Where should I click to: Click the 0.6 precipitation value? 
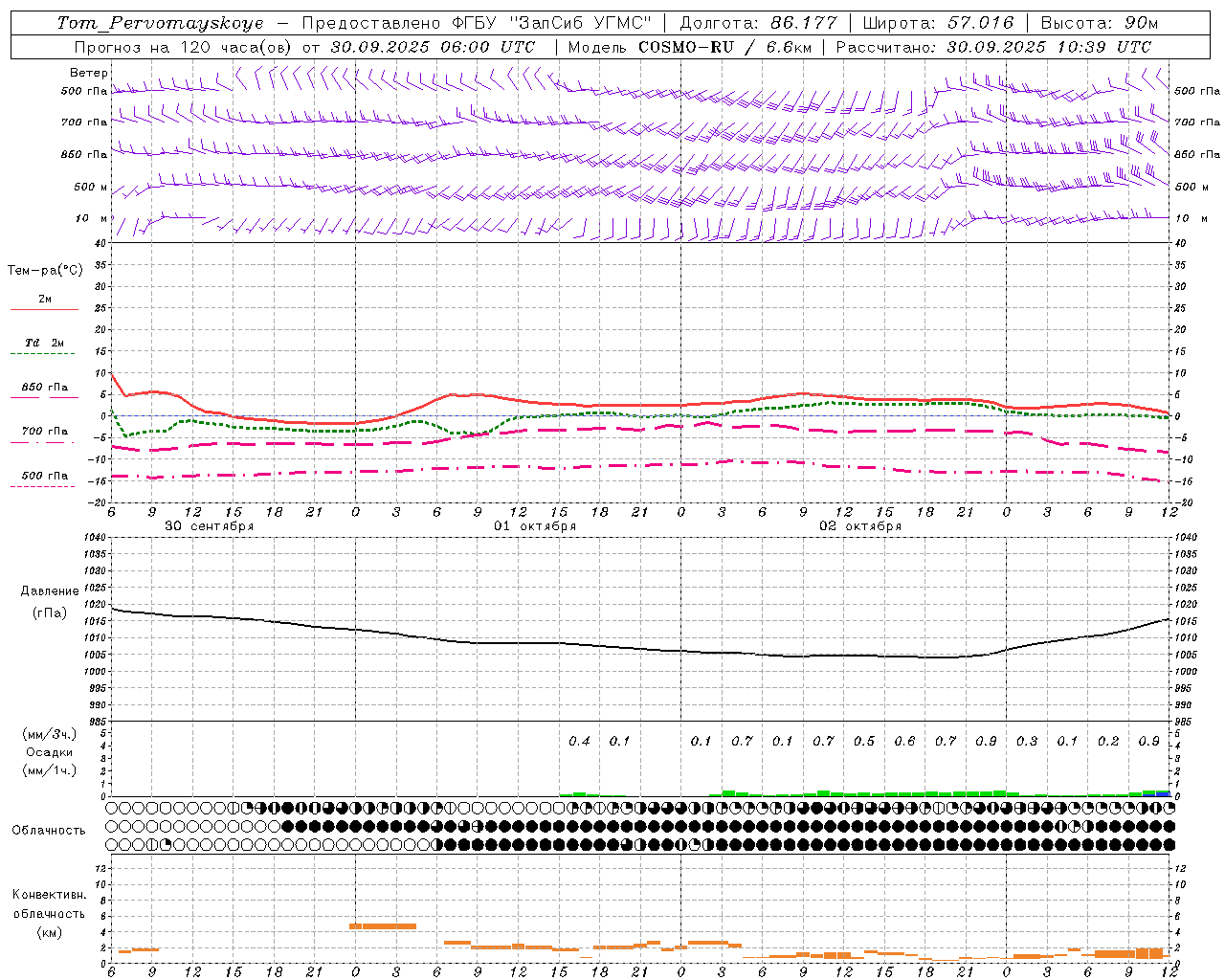904,742
